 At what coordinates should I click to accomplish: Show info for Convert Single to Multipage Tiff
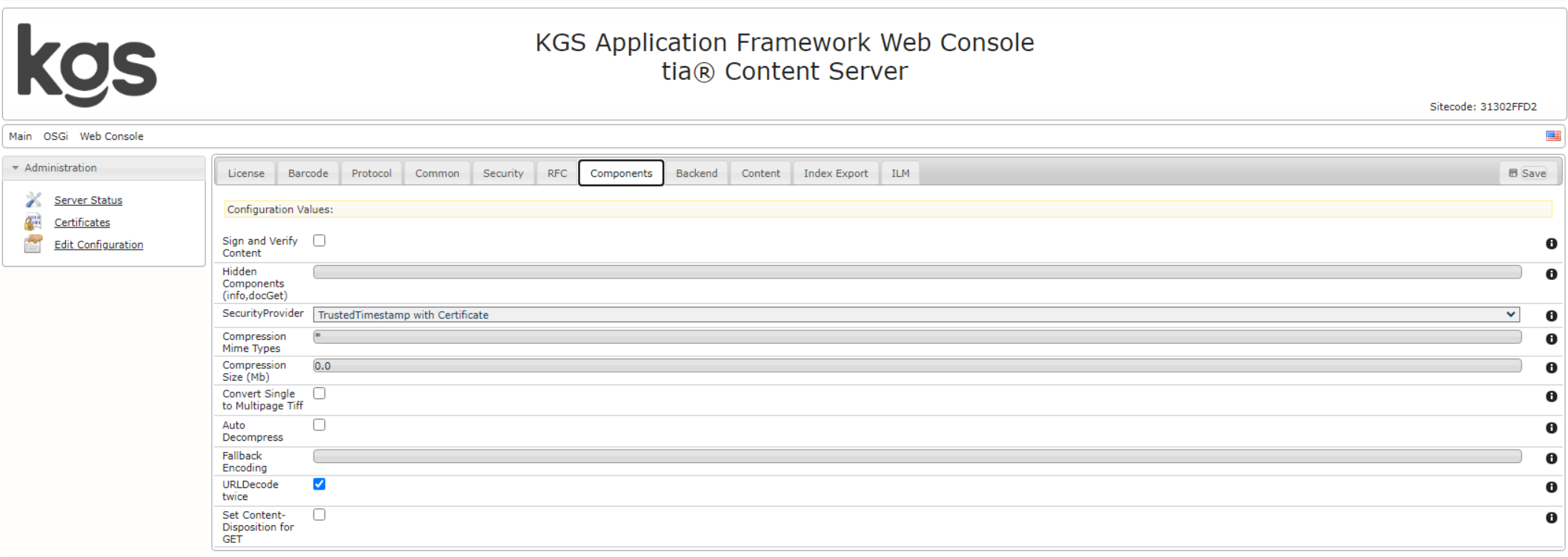[1551, 396]
